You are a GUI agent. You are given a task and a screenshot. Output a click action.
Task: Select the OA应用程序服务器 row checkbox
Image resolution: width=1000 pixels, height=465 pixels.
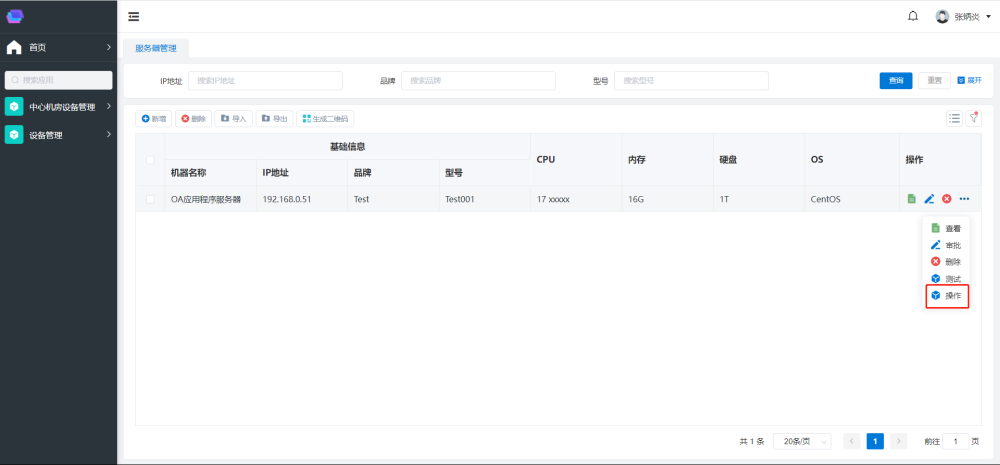(150, 199)
